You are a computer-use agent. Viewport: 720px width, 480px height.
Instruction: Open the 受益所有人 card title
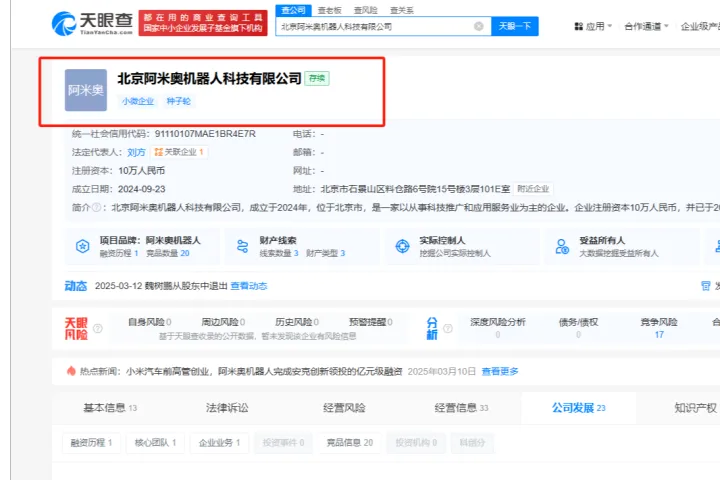tap(602, 240)
